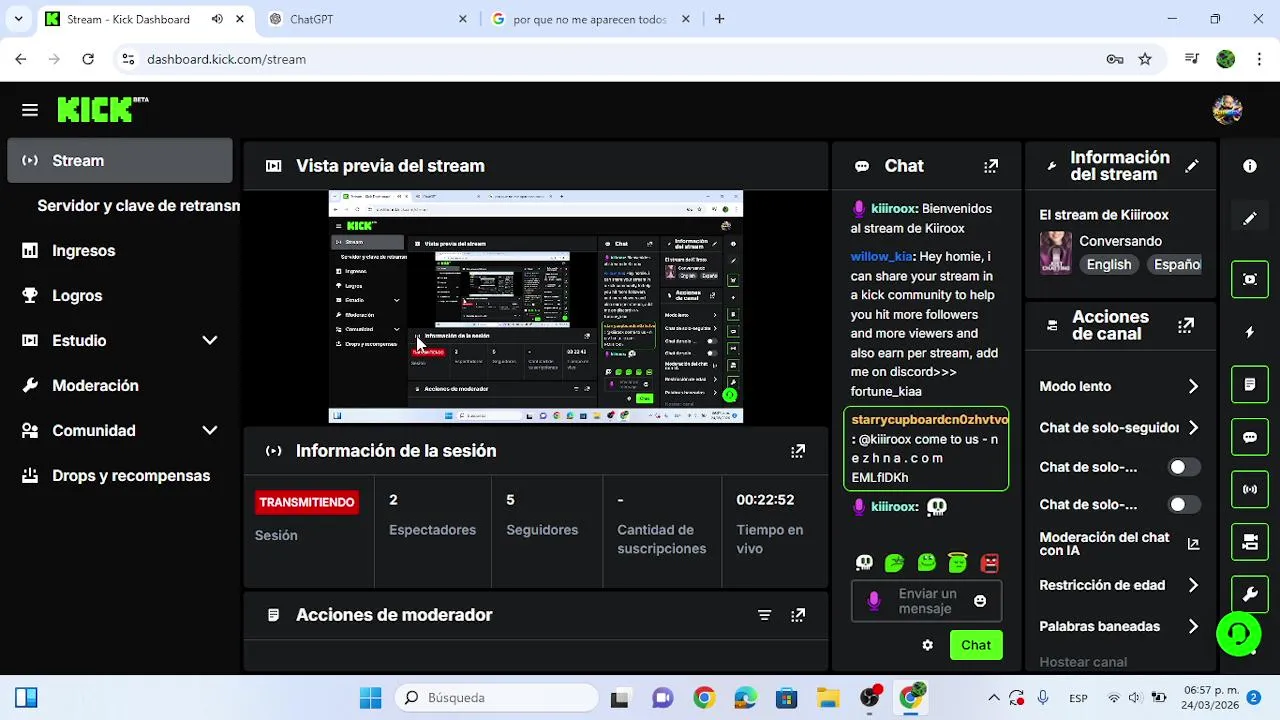This screenshot has height=720, width=1280.
Task: Click the lightning bolt icon in right rail
Action: (x=1250, y=332)
